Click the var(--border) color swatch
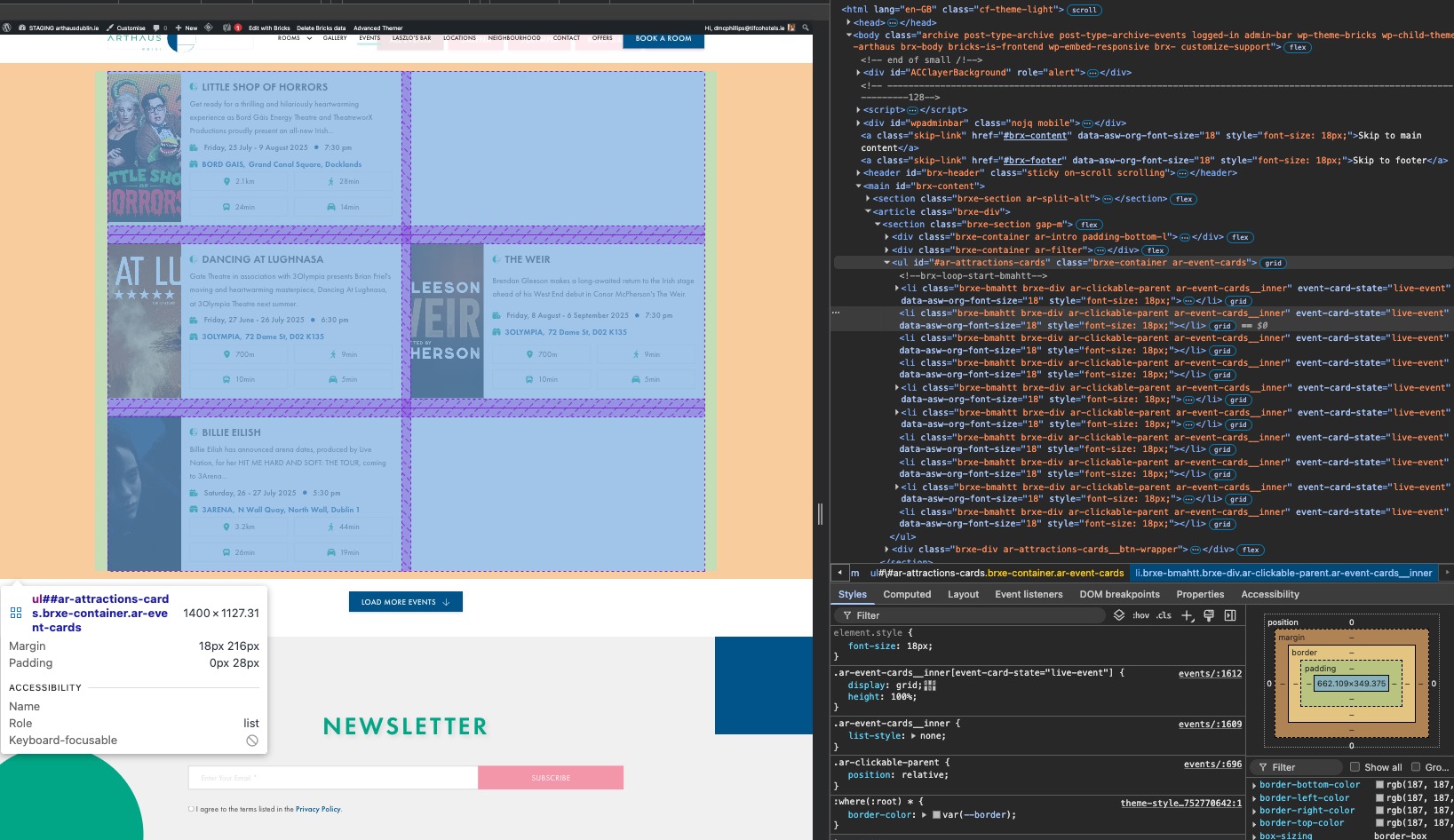Viewport: 1454px width, 840px height. coord(936,815)
